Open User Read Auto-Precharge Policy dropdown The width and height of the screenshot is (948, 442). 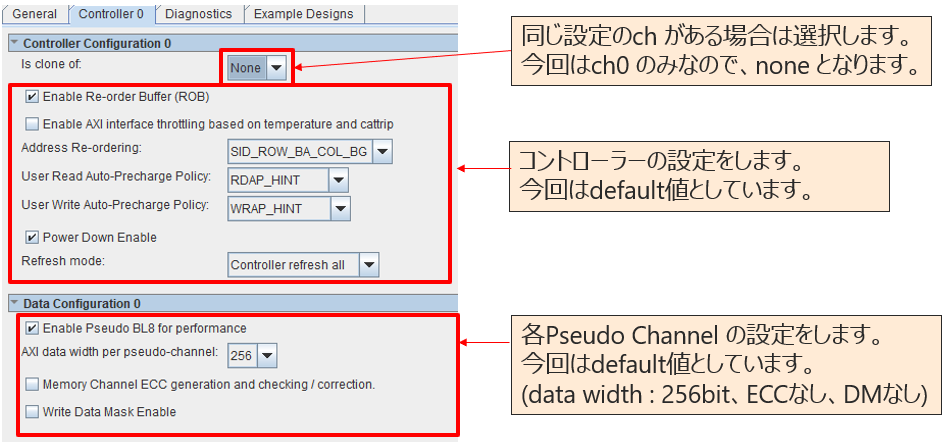[339, 180]
